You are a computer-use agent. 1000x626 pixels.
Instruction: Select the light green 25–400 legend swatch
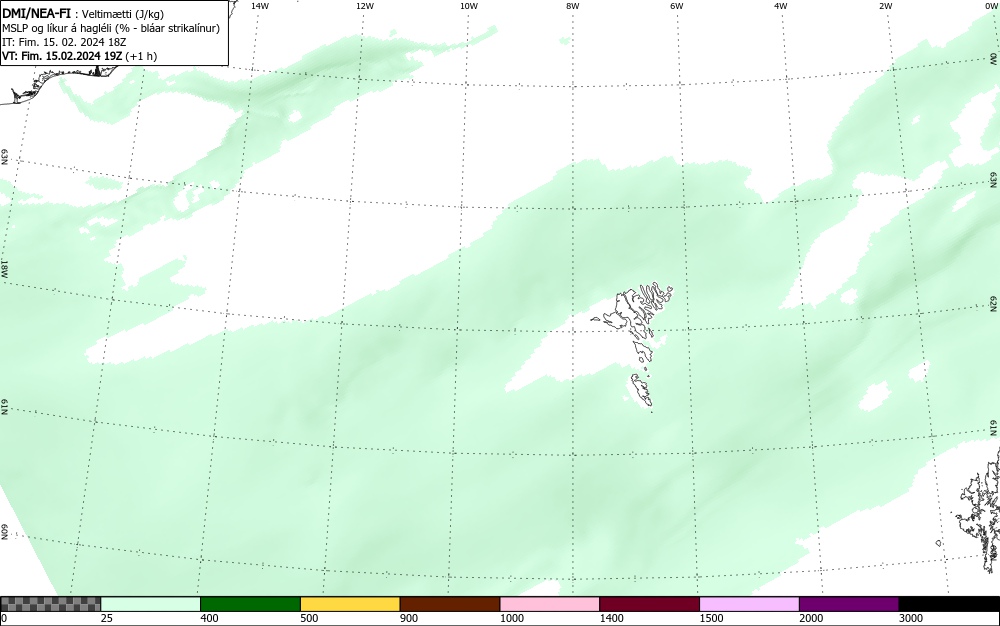pyautogui.click(x=151, y=604)
